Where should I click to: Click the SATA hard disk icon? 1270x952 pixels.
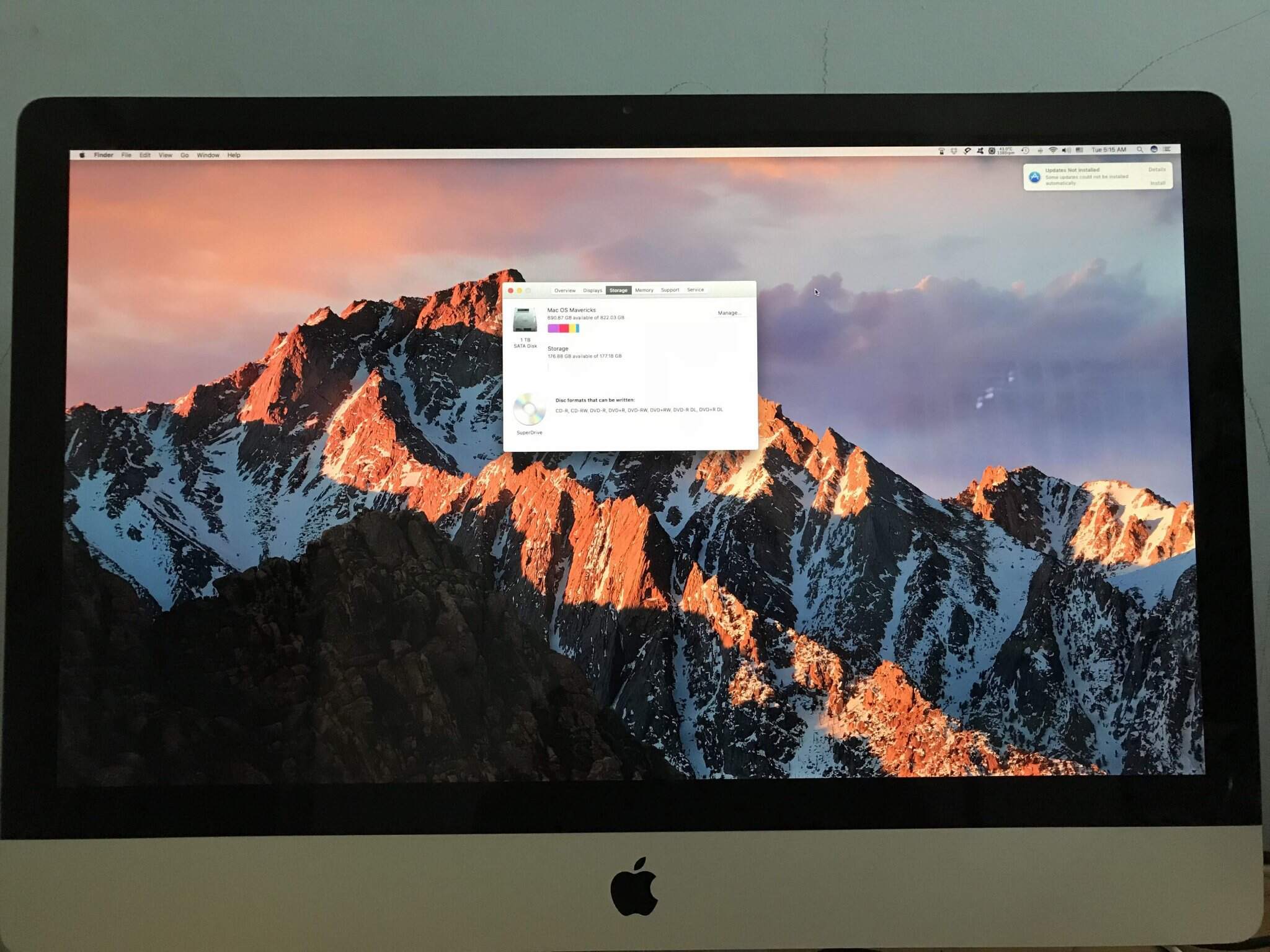525,320
